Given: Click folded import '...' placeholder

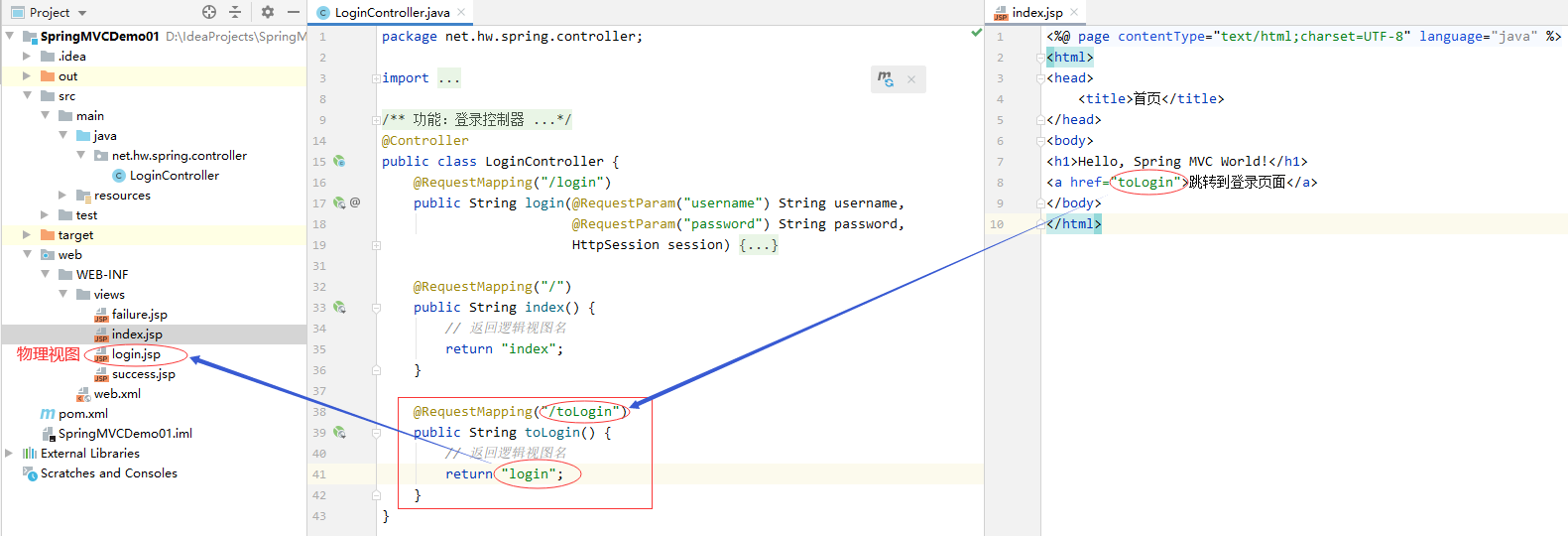Looking at the screenshot, I should (449, 77).
